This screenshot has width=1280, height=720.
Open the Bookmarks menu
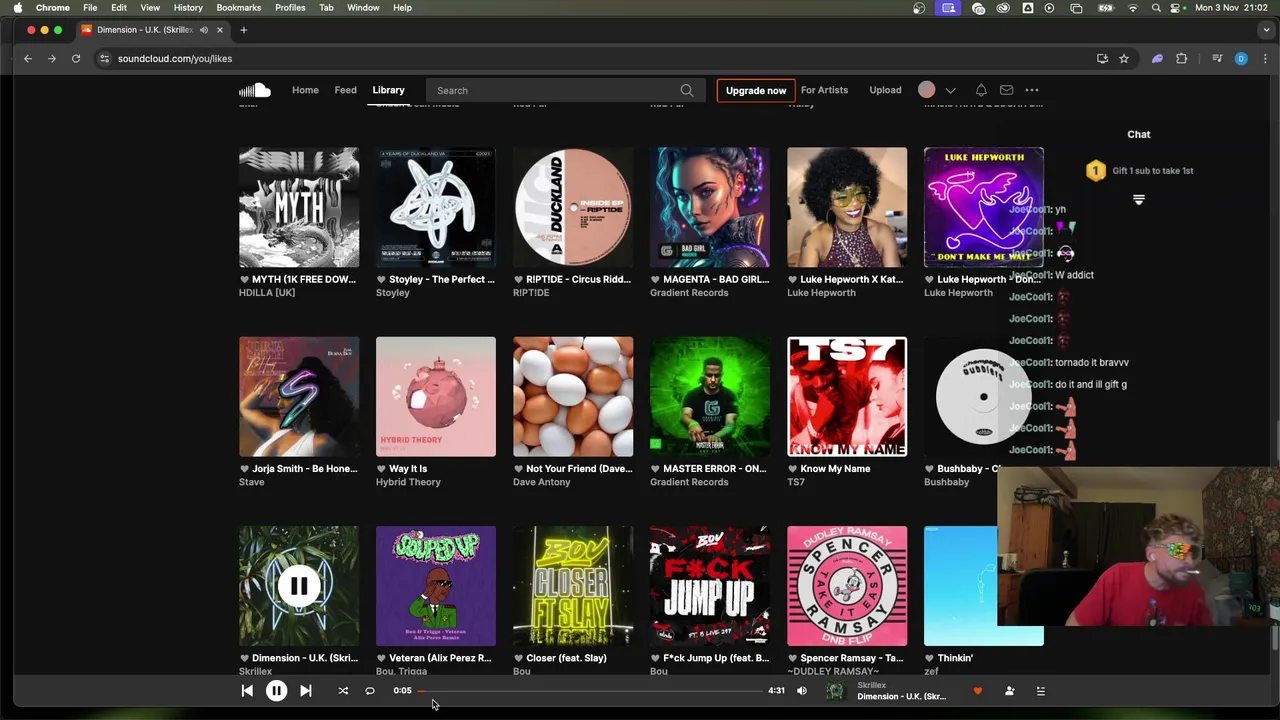pos(239,8)
